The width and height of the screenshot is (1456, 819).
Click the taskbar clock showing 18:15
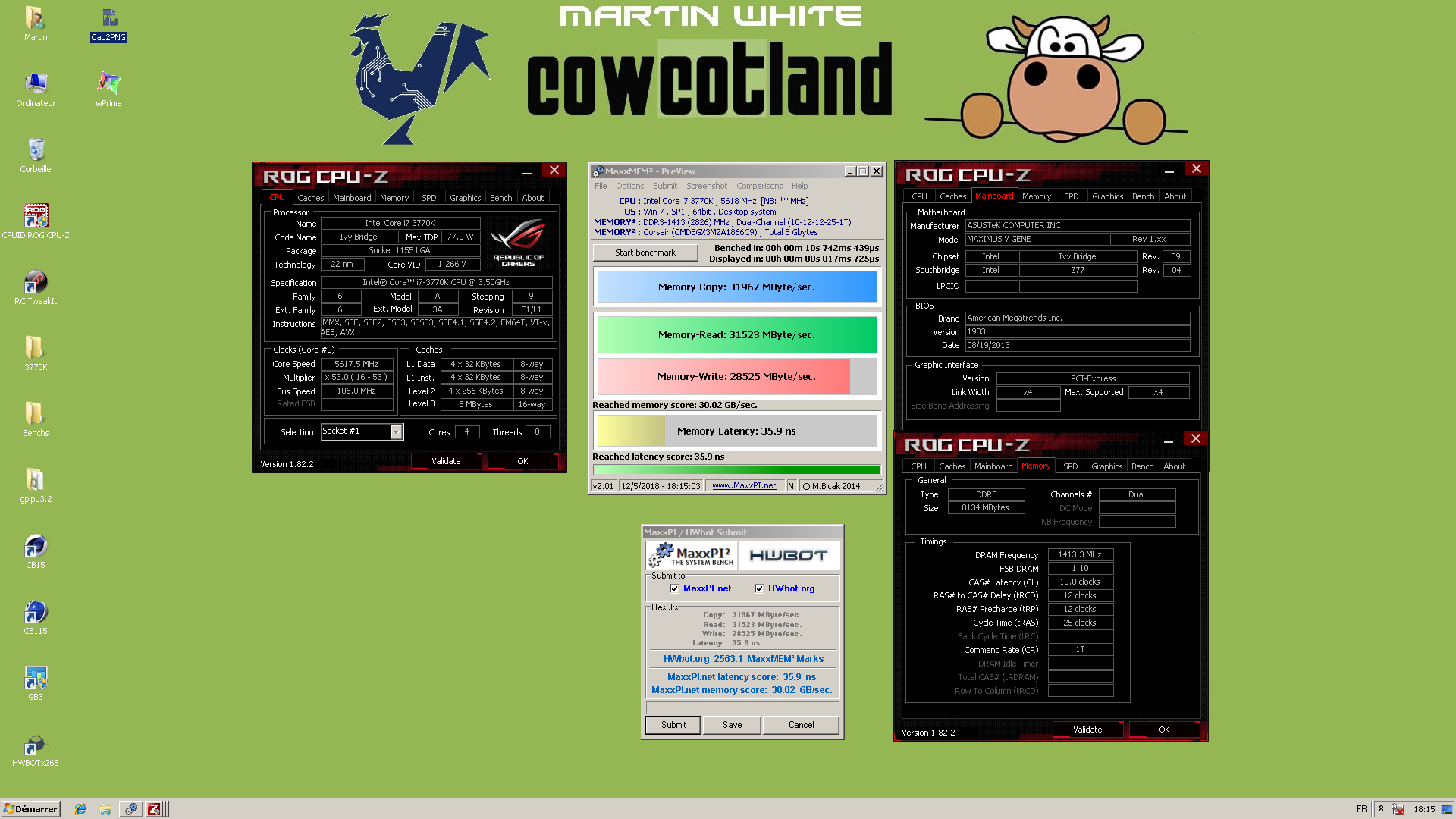tap(1423, 809)
